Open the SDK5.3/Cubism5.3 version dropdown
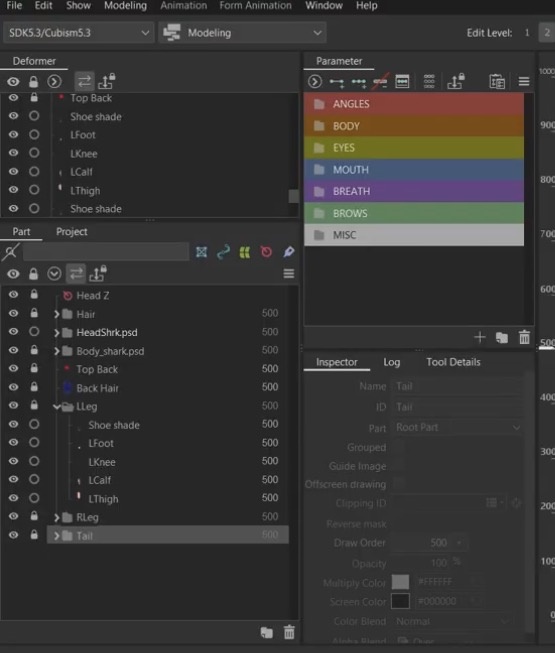This screenshot has width=555, height=653. click(x=78, y=32)
